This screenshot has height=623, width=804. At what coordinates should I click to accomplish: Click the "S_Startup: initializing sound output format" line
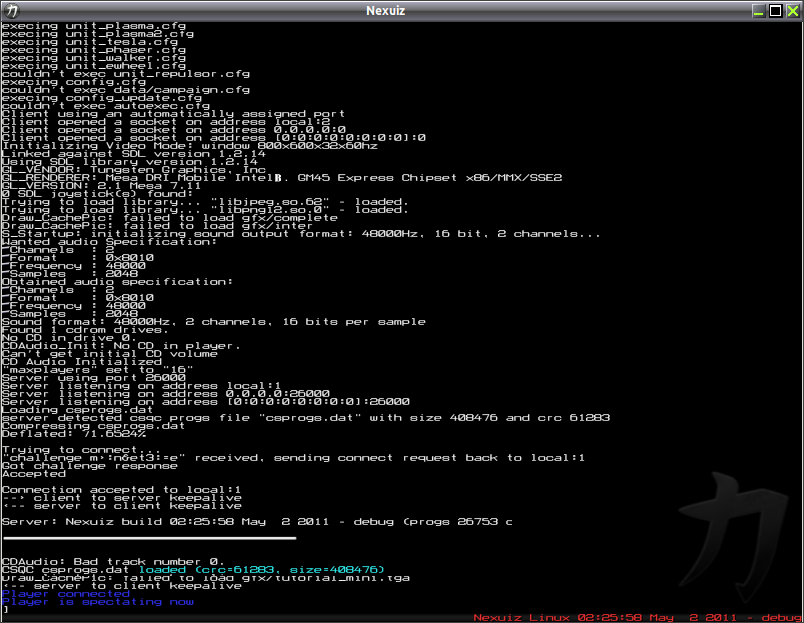301,234
